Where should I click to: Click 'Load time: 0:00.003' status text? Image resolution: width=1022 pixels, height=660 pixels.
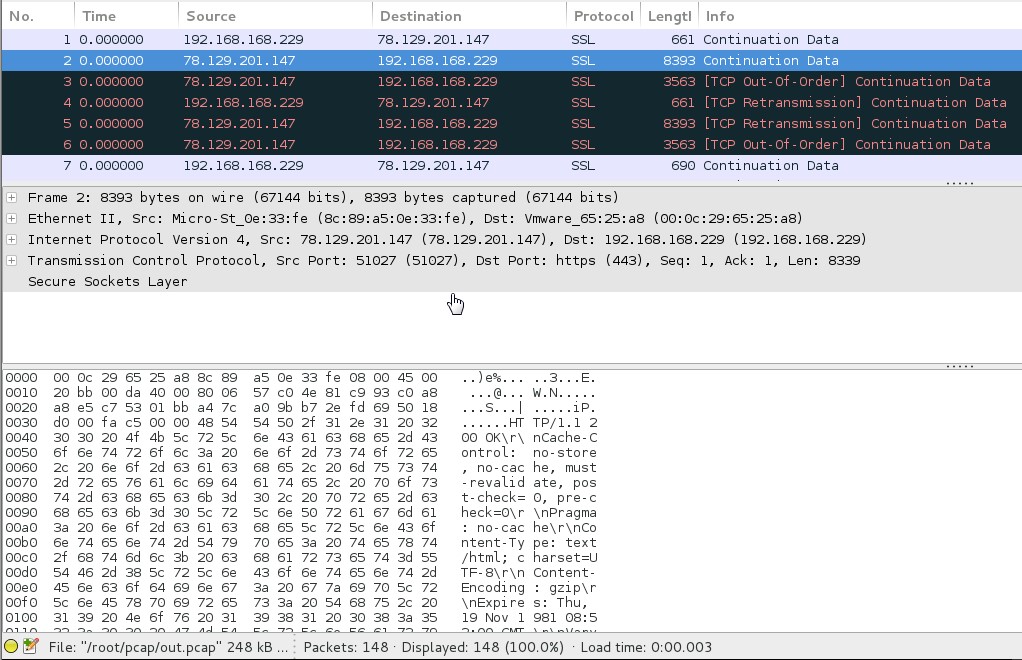pyautogui.click(x=646, y=647)
